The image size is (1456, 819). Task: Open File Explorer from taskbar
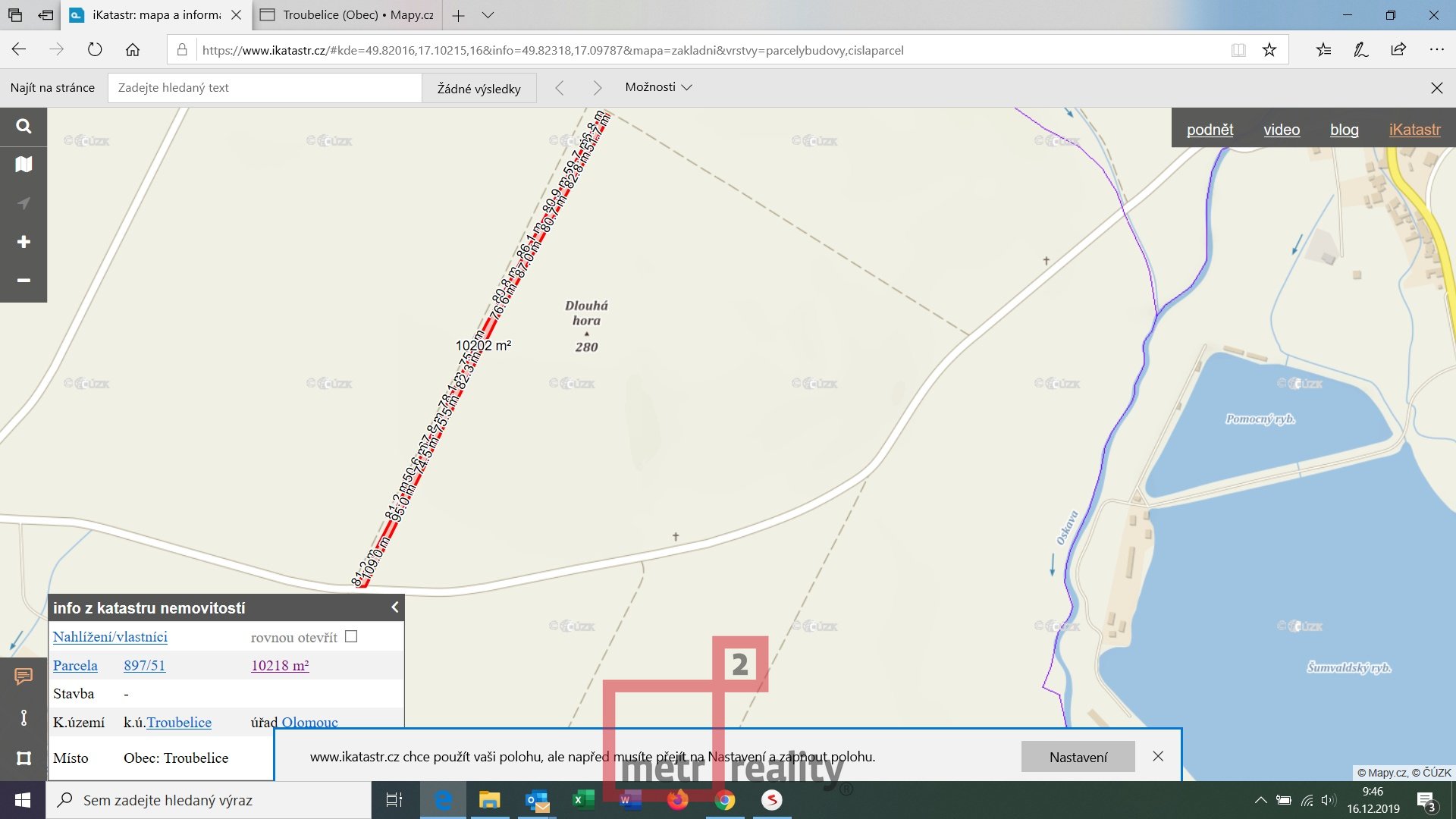[x=489, y=800]
